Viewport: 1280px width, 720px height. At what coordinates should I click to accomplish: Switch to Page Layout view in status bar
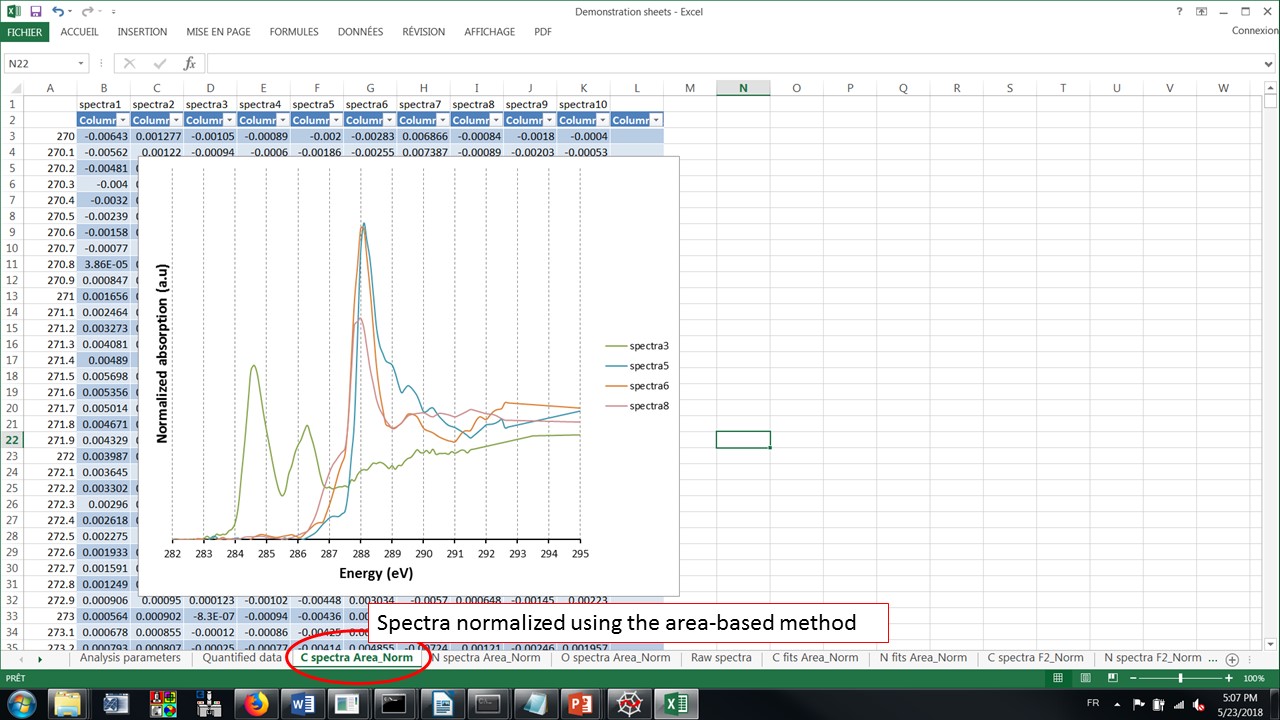1085,678
